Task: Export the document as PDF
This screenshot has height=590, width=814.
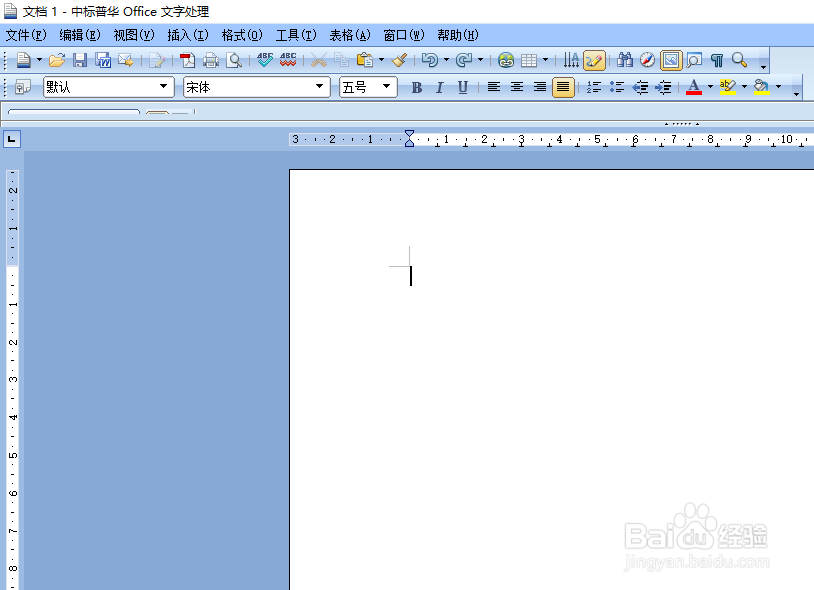Action: point(188,60)
